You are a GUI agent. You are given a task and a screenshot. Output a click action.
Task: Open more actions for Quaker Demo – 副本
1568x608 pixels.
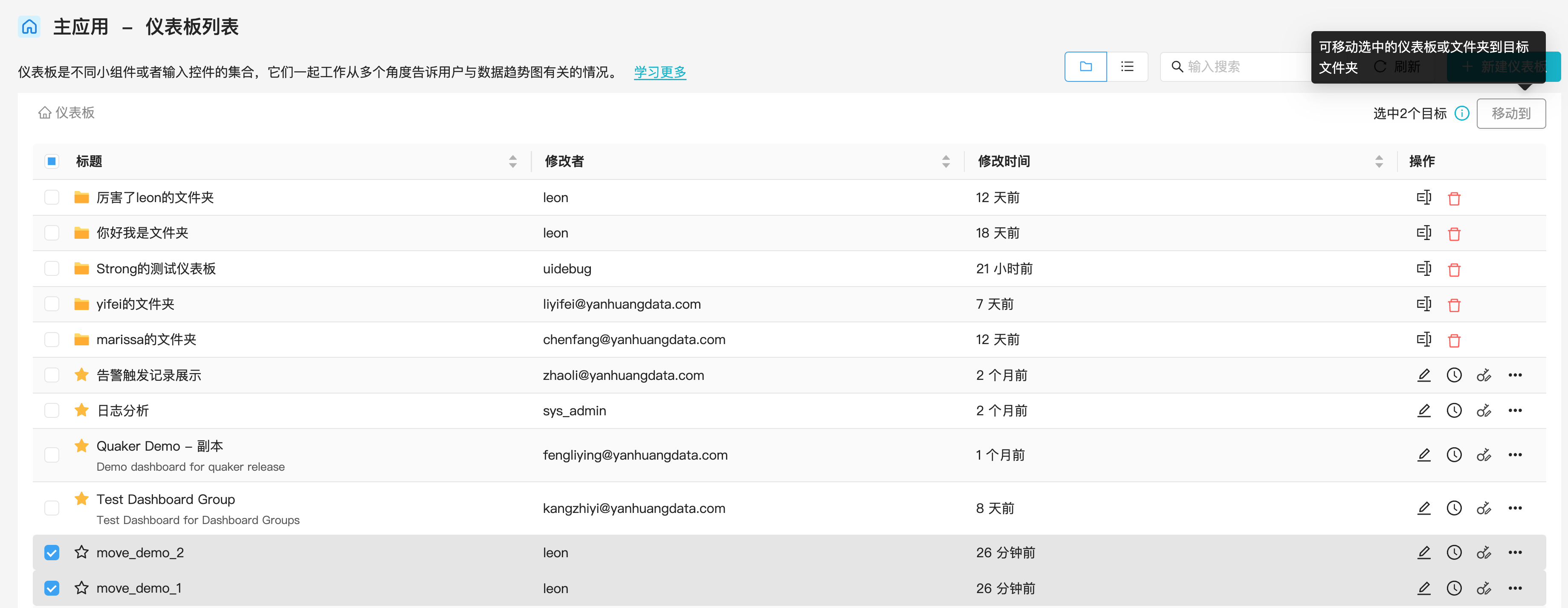click(1515, 455)
